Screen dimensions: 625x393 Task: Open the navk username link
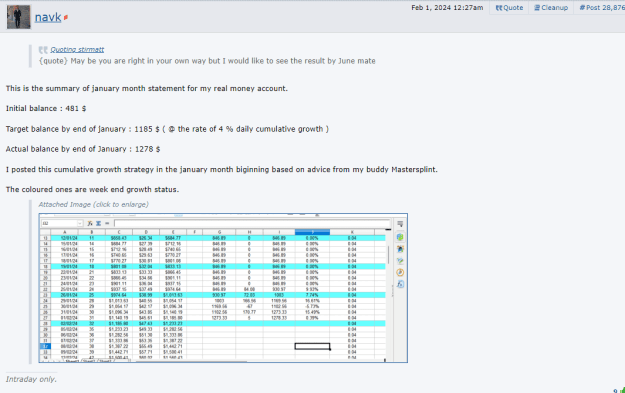tap(48, 17)
